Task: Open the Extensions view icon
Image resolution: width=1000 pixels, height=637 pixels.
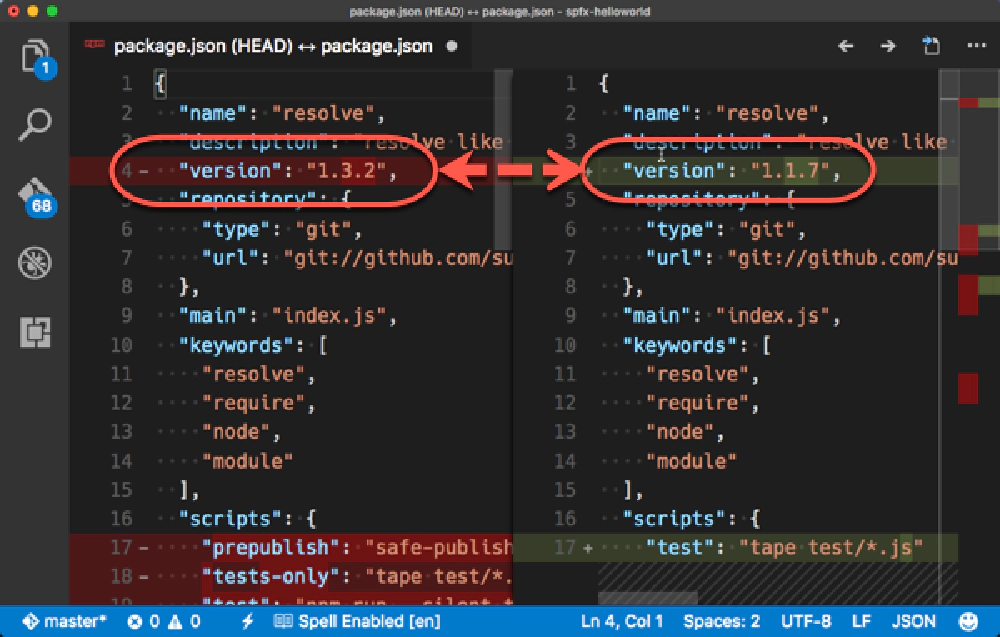Action: (35, 332)
